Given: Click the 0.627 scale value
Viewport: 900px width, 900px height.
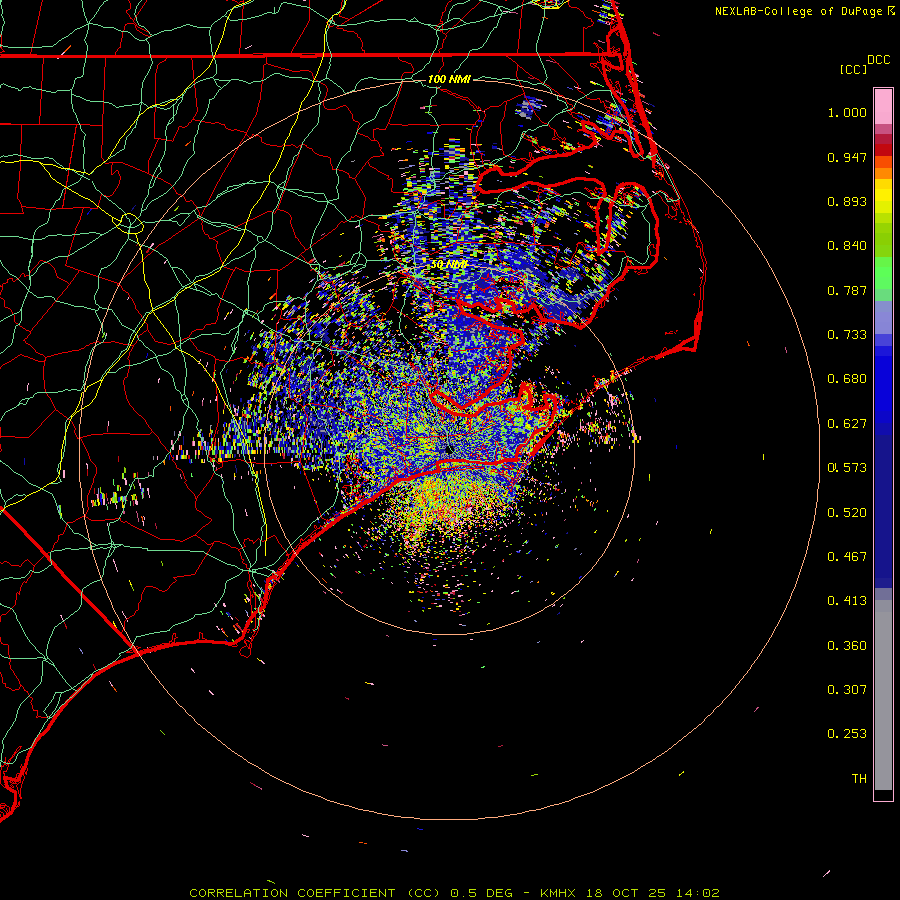Looking at the screenshot, I should (847, 424).
